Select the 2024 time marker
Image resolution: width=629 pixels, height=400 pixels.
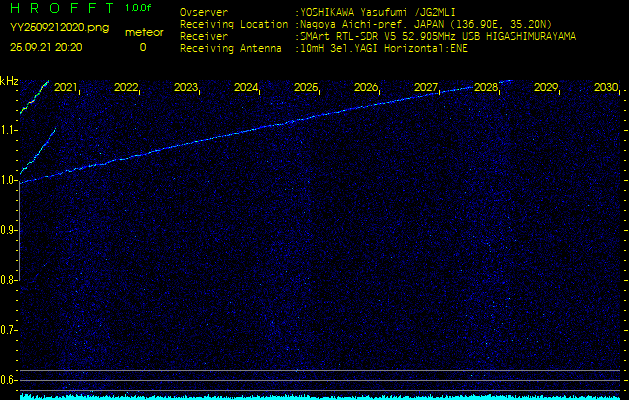pyautogui.click(x=246, y=88)
